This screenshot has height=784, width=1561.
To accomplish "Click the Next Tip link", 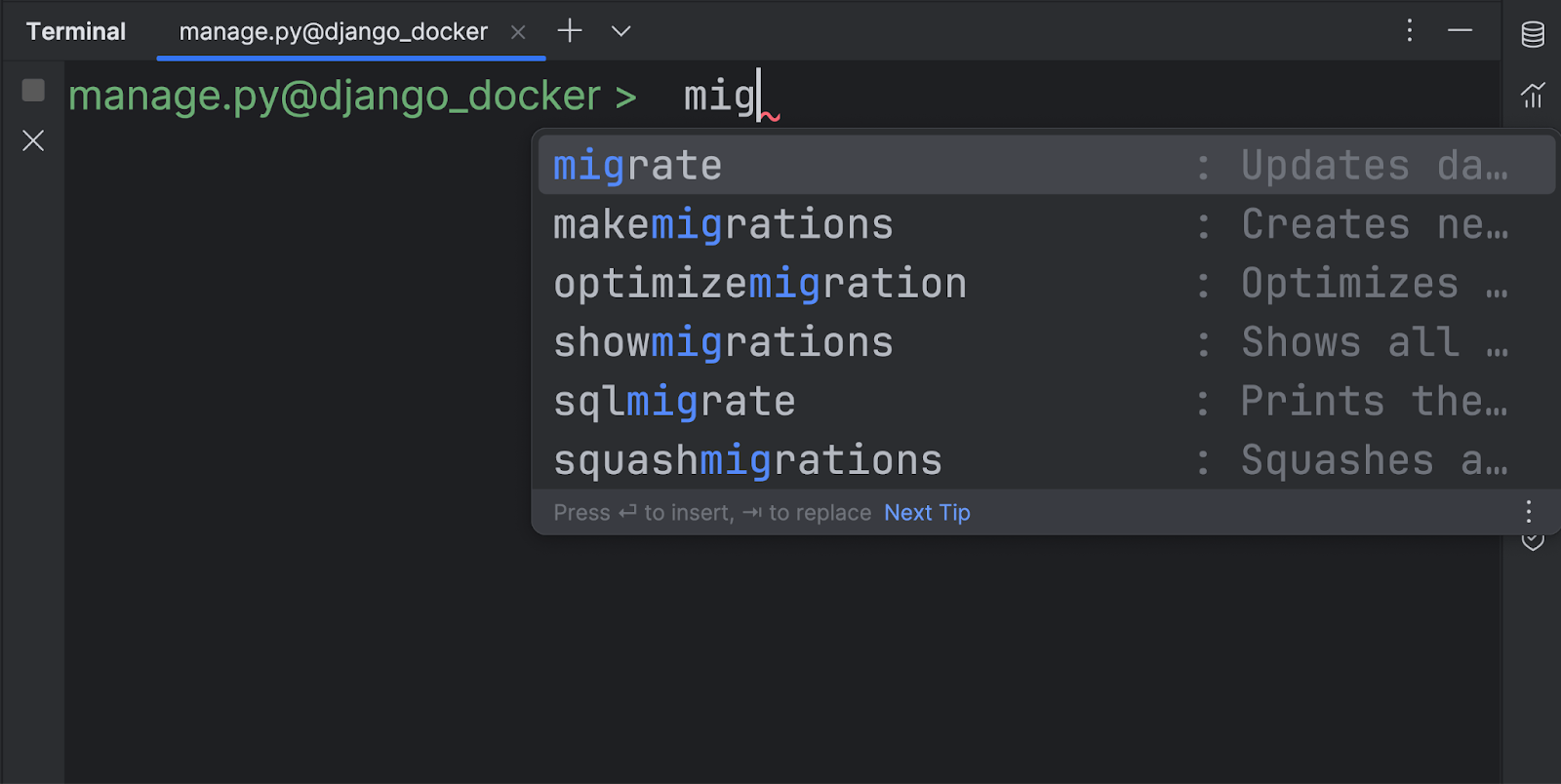I will pyautogui.click(x=926, y=513).
